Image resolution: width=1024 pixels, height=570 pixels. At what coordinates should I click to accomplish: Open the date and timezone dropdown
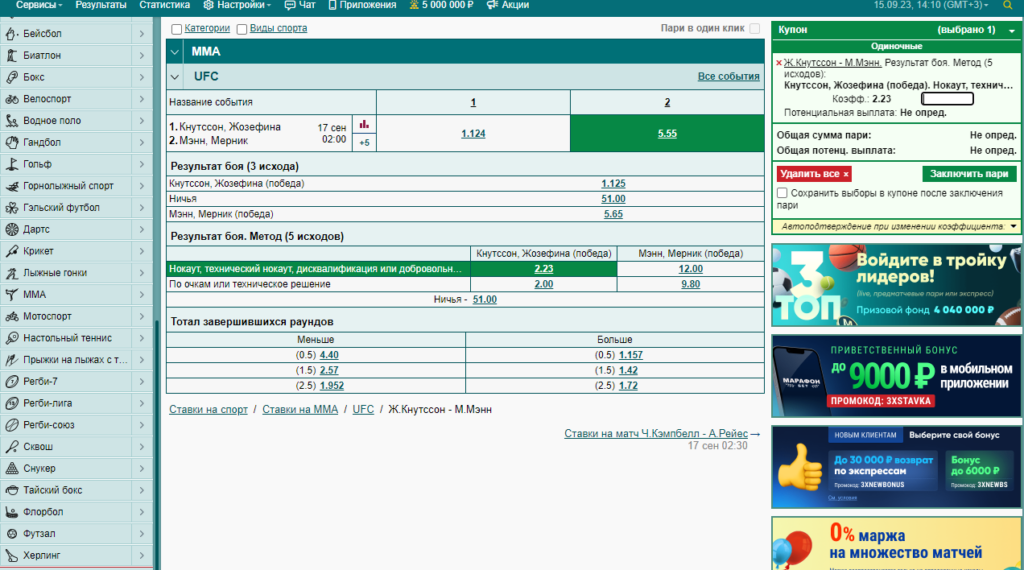[x=931, y=5]
